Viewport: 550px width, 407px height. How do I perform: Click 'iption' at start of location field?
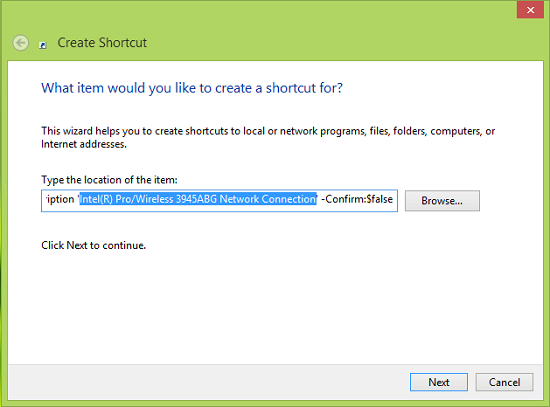(x=60, y=199)
